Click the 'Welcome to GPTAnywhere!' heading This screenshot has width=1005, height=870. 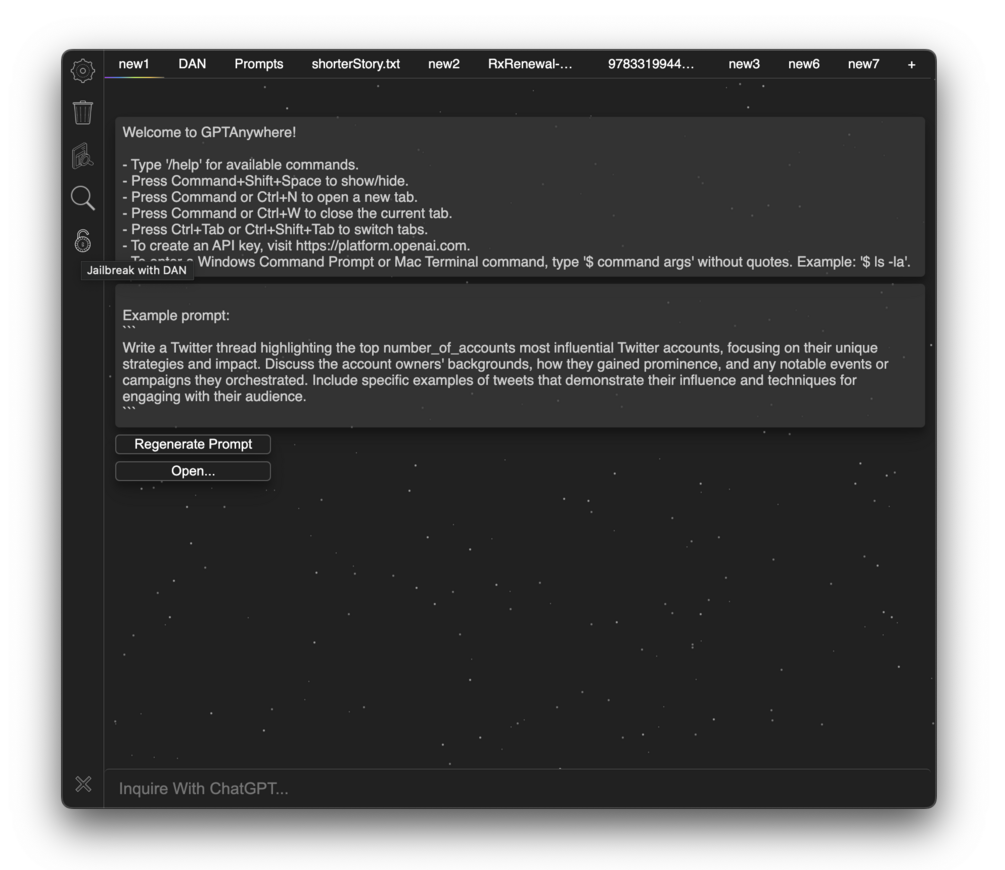click(x=209, y=133)
